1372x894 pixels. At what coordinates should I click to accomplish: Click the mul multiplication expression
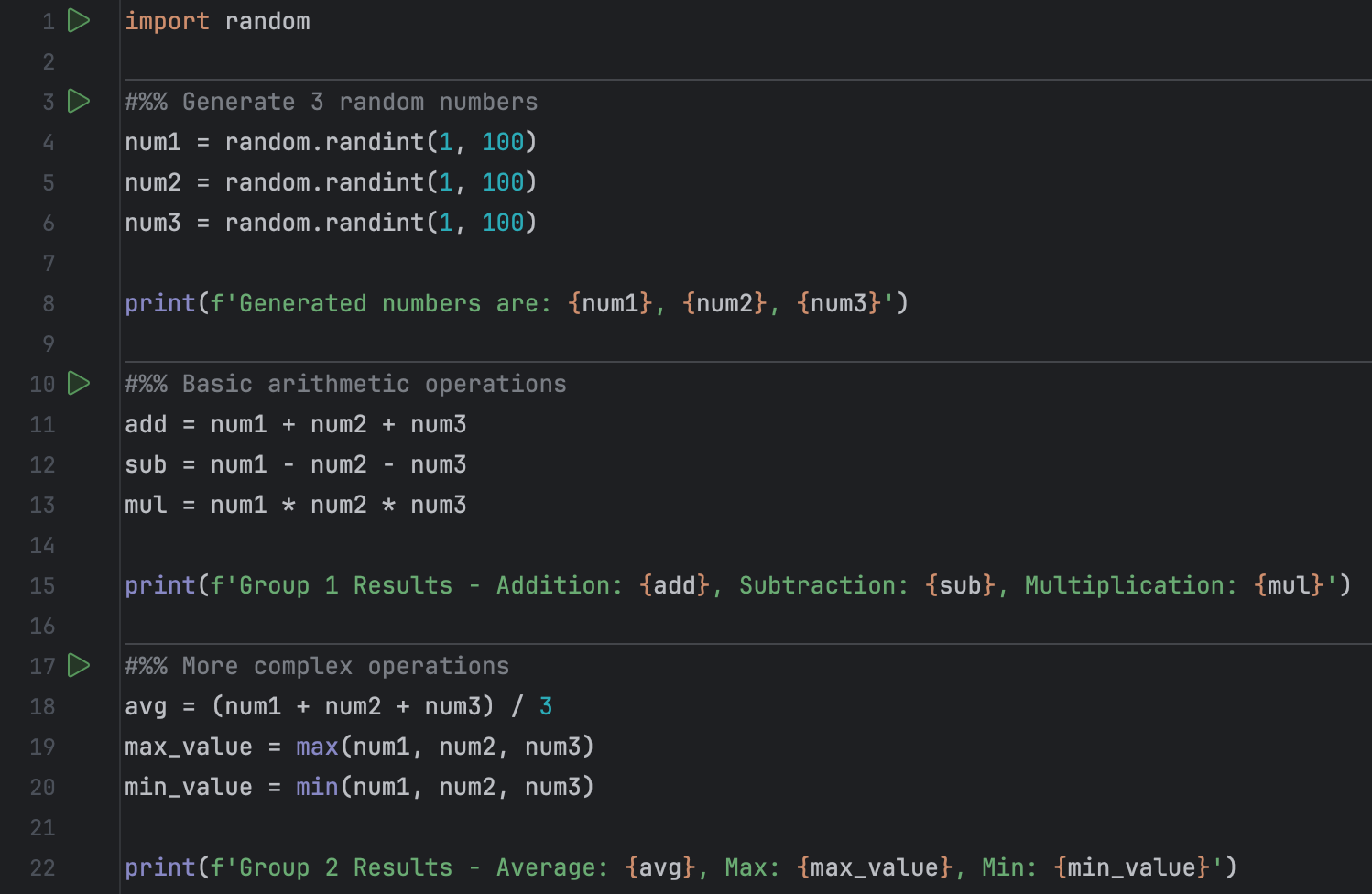coord(295,505)
